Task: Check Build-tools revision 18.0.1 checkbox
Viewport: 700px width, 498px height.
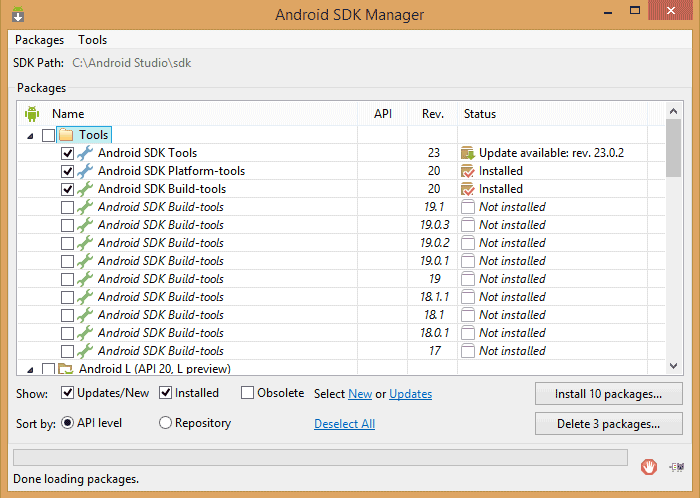Action: (67, 333)
